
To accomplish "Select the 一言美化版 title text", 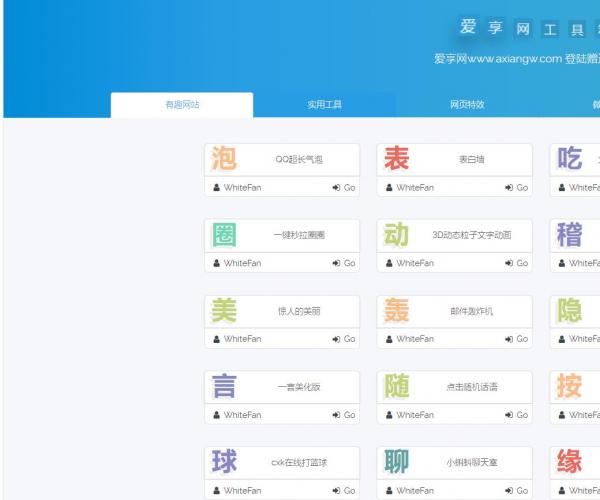I will (299, 387).
